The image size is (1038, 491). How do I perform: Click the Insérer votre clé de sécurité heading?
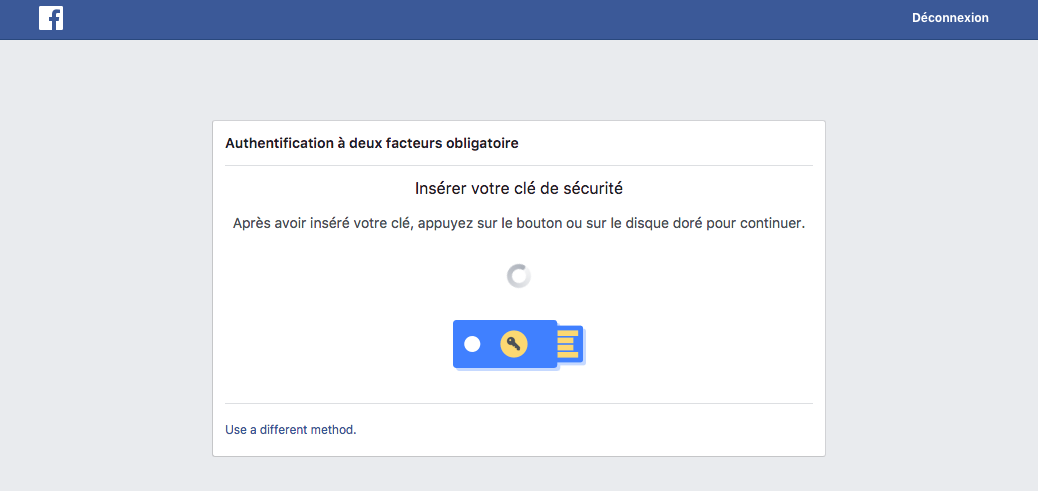pos(519,189)
